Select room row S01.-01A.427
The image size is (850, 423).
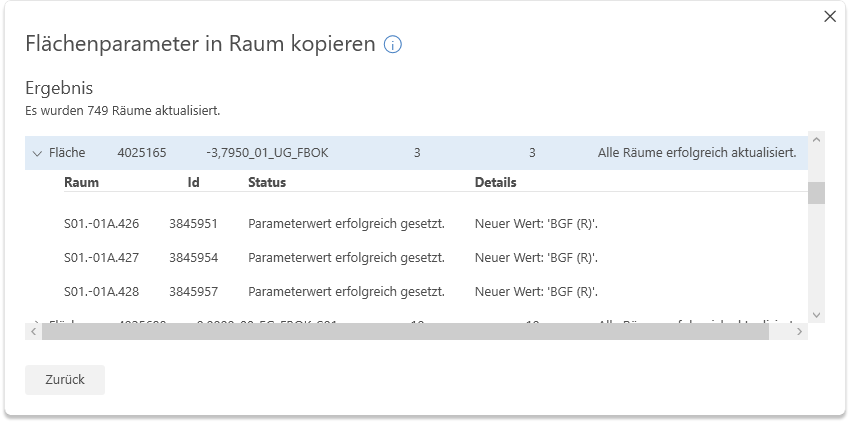(101, 258)
